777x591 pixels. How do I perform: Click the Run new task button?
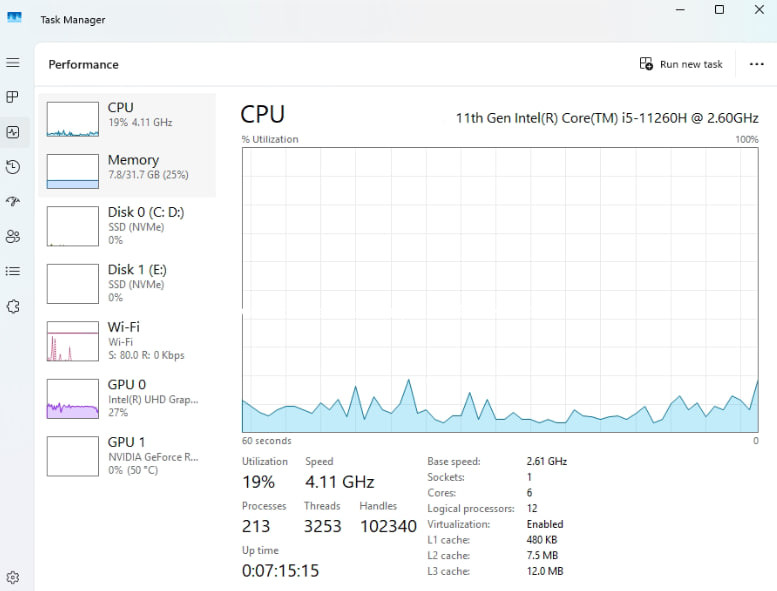(x=681, y=64)
